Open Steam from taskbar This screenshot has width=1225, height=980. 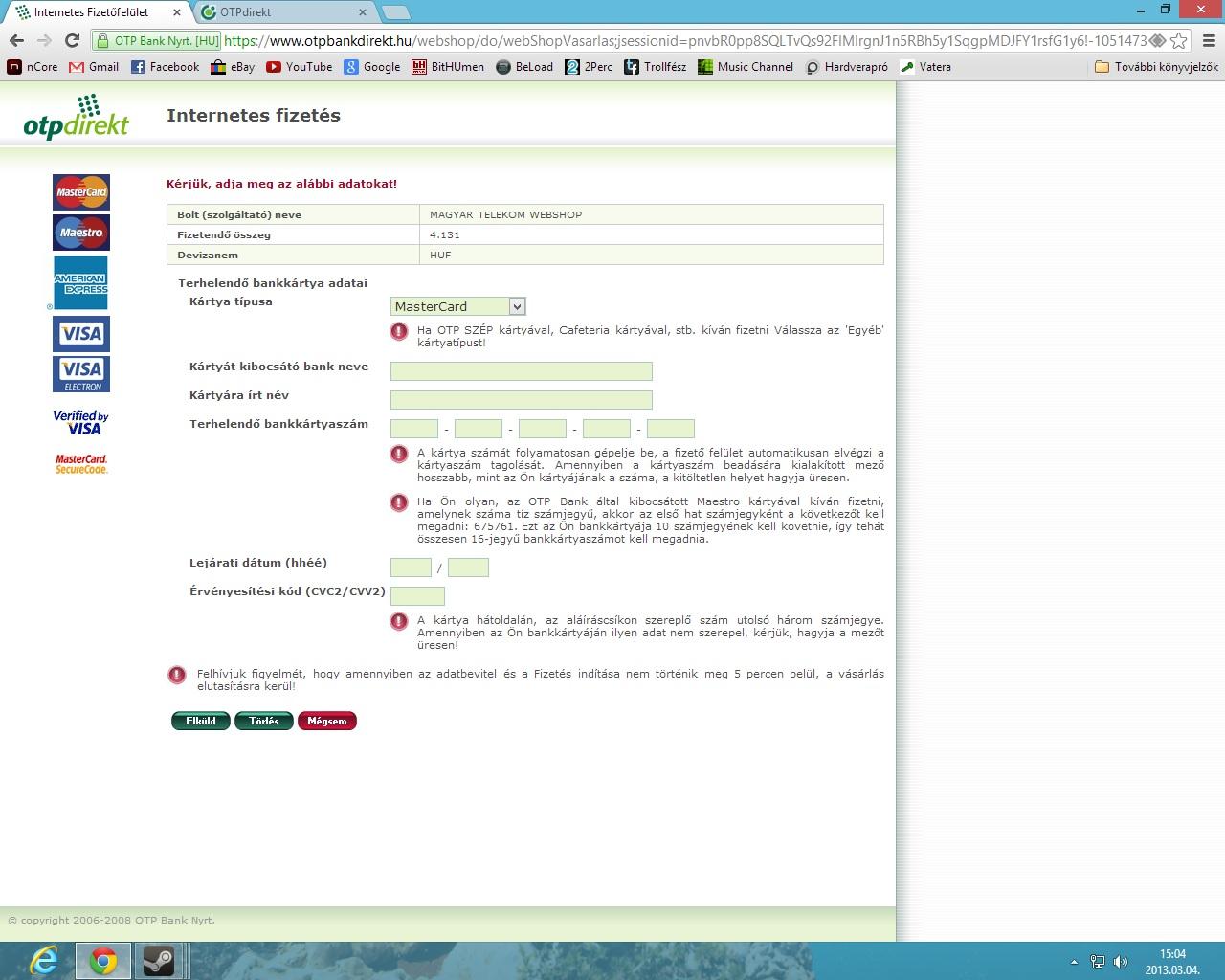tap(158, 961)
